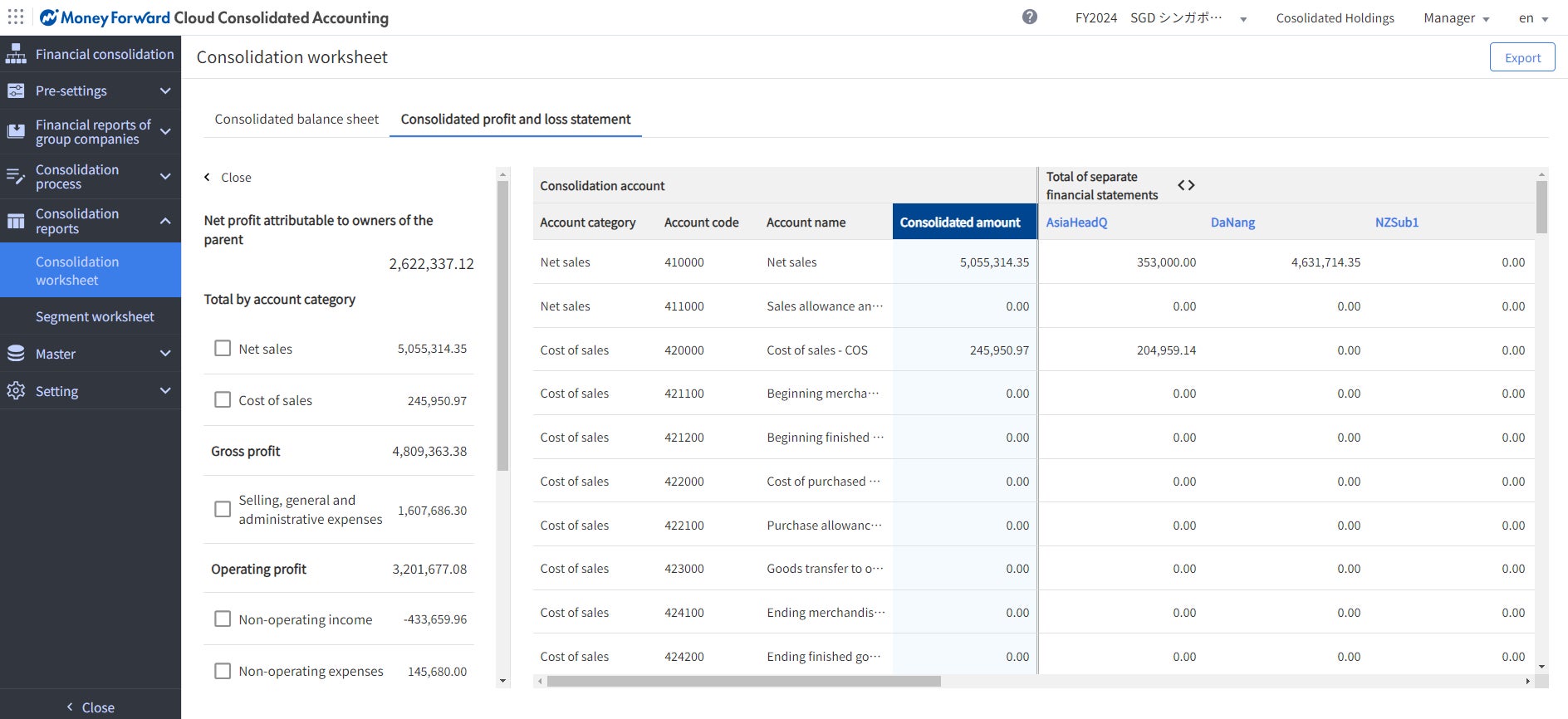Open Segment worksheet in sidebar
This screenshot has width=1568, height=719.
coord(95,317)
